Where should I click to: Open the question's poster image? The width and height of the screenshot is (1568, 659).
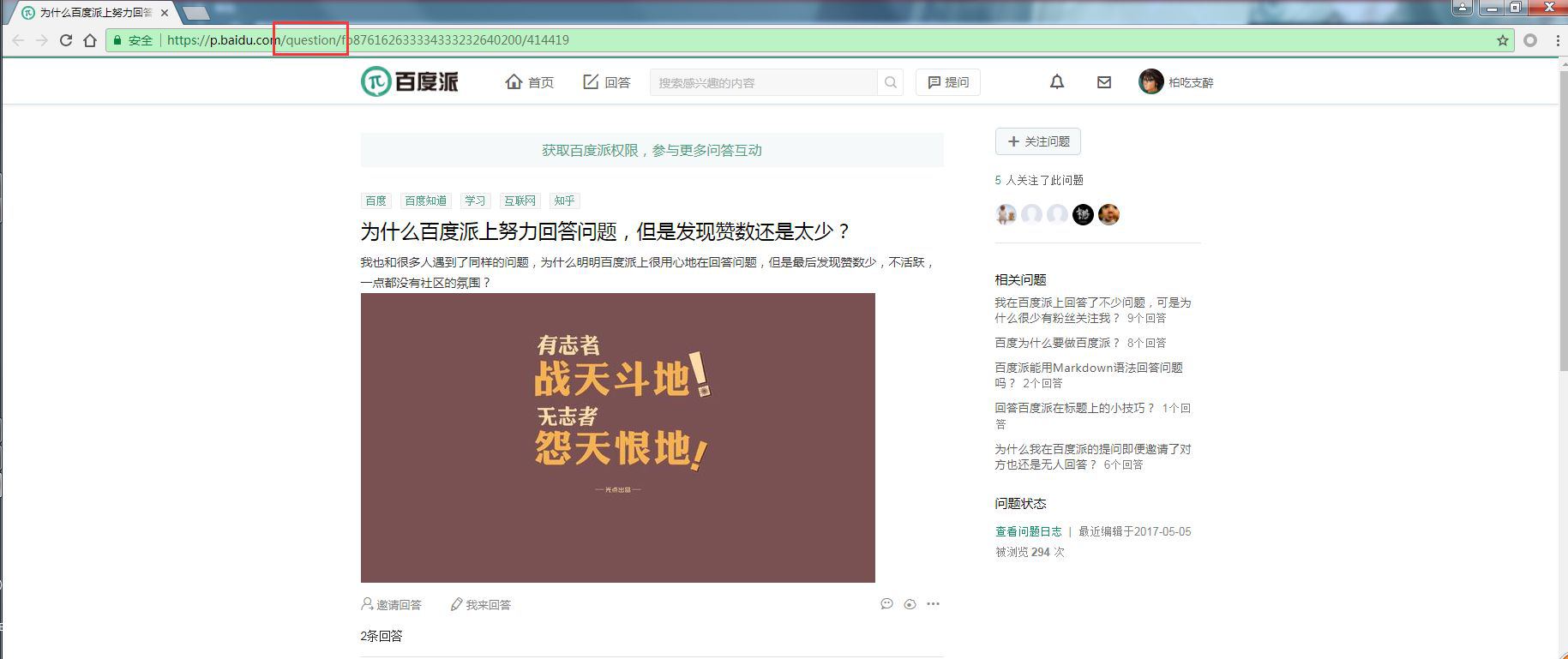point(617,438)
